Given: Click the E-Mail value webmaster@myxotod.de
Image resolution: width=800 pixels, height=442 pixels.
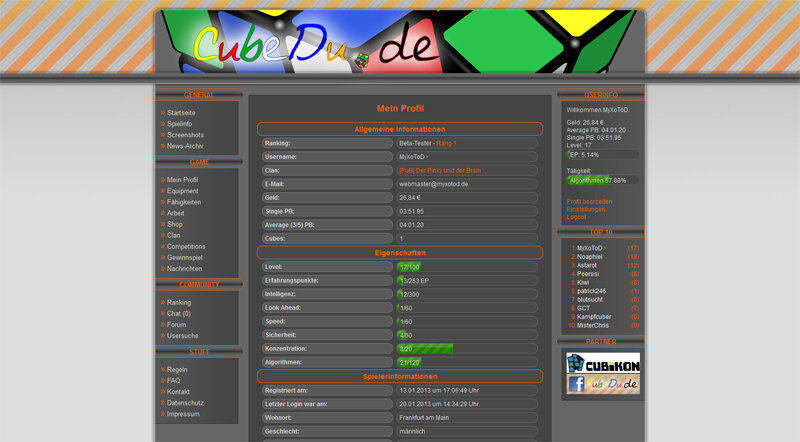Looking at the screenshot, I should (x=433, y=184).
